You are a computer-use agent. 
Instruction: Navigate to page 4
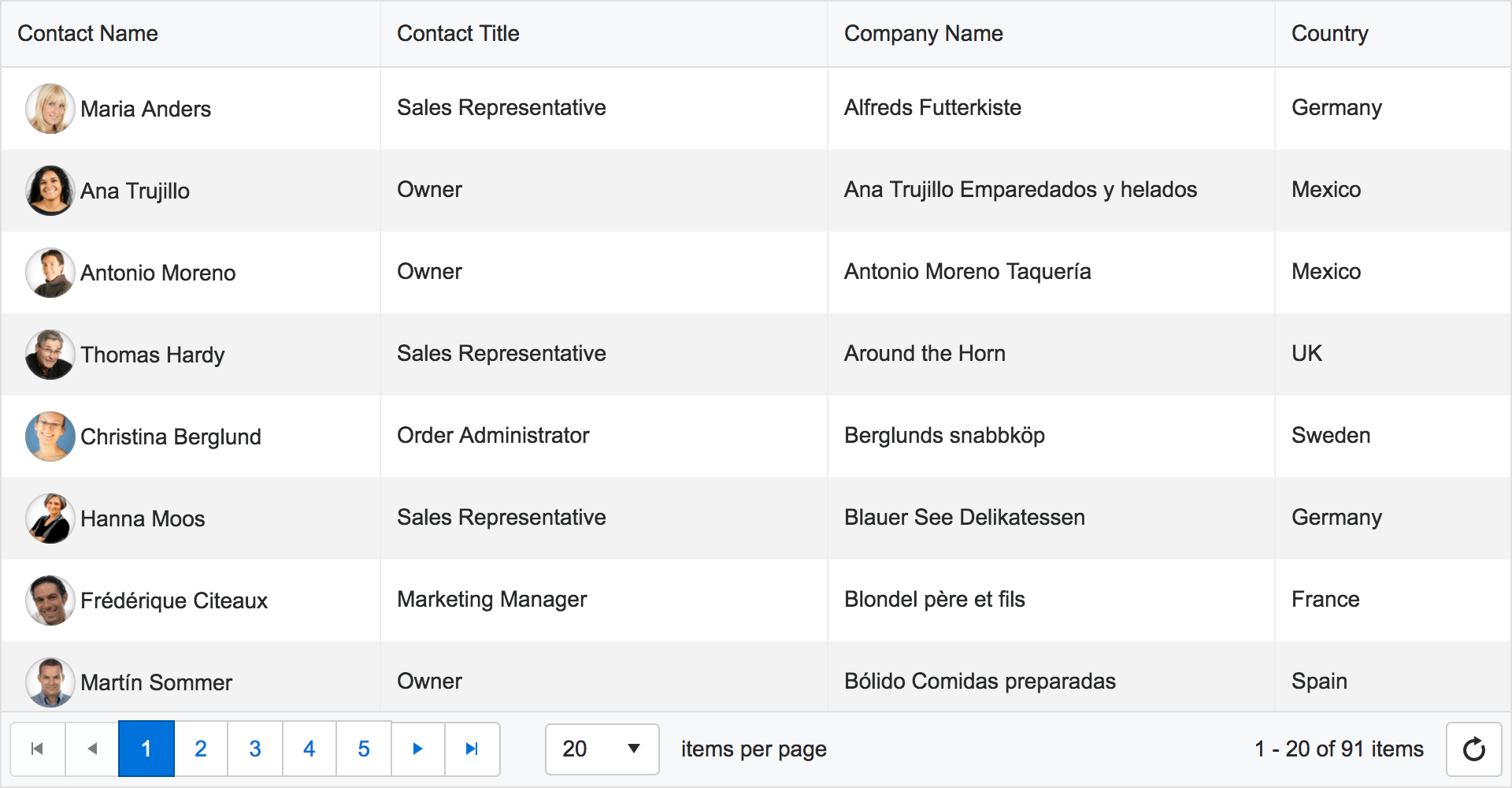coord(309,749)
